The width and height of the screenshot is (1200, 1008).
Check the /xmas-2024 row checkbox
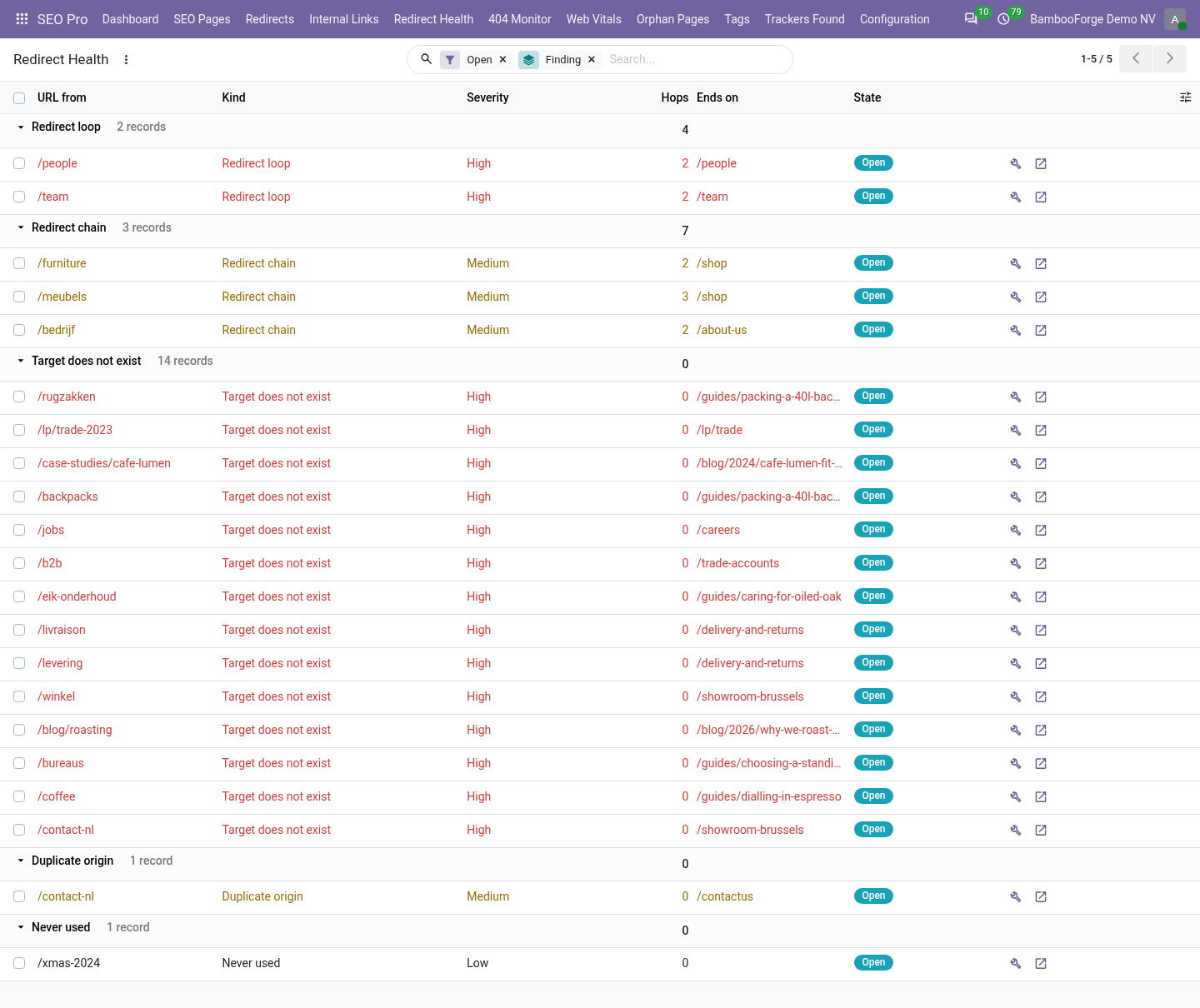pyautogui.click(x=19, y=963)
